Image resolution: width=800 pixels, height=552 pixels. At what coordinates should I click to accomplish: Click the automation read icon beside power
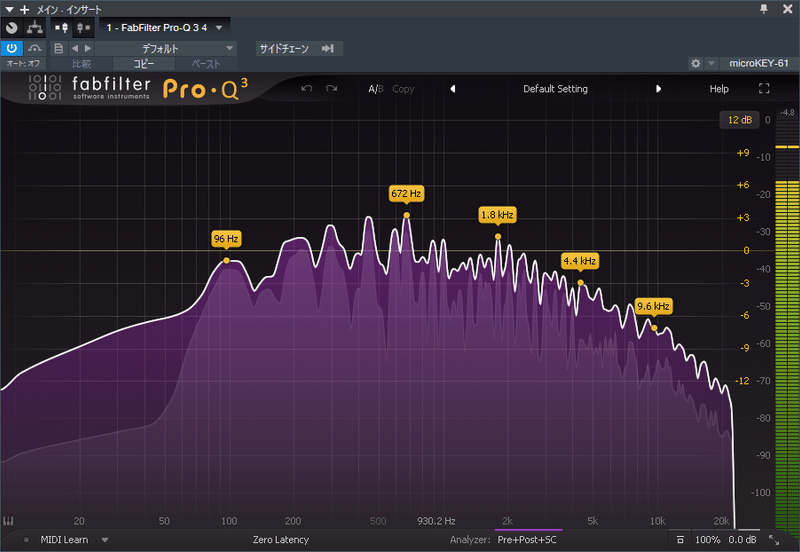pyautogui.click(x=35, y=48)
